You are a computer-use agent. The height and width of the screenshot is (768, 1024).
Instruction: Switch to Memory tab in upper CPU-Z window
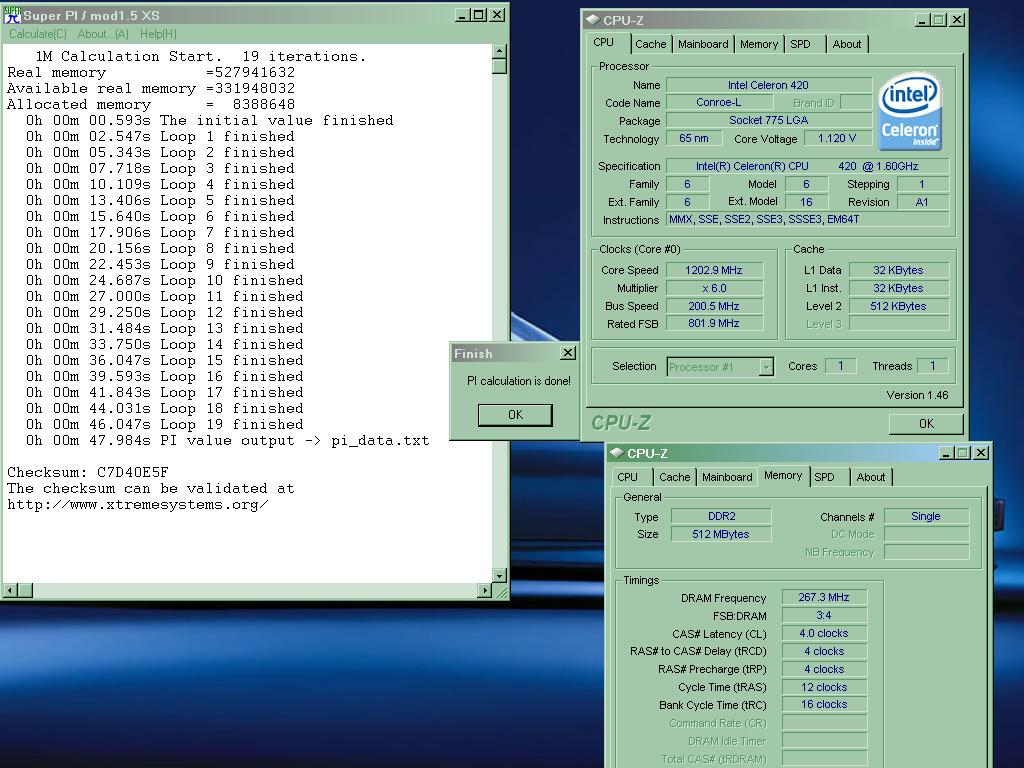(x=758, y=44)
